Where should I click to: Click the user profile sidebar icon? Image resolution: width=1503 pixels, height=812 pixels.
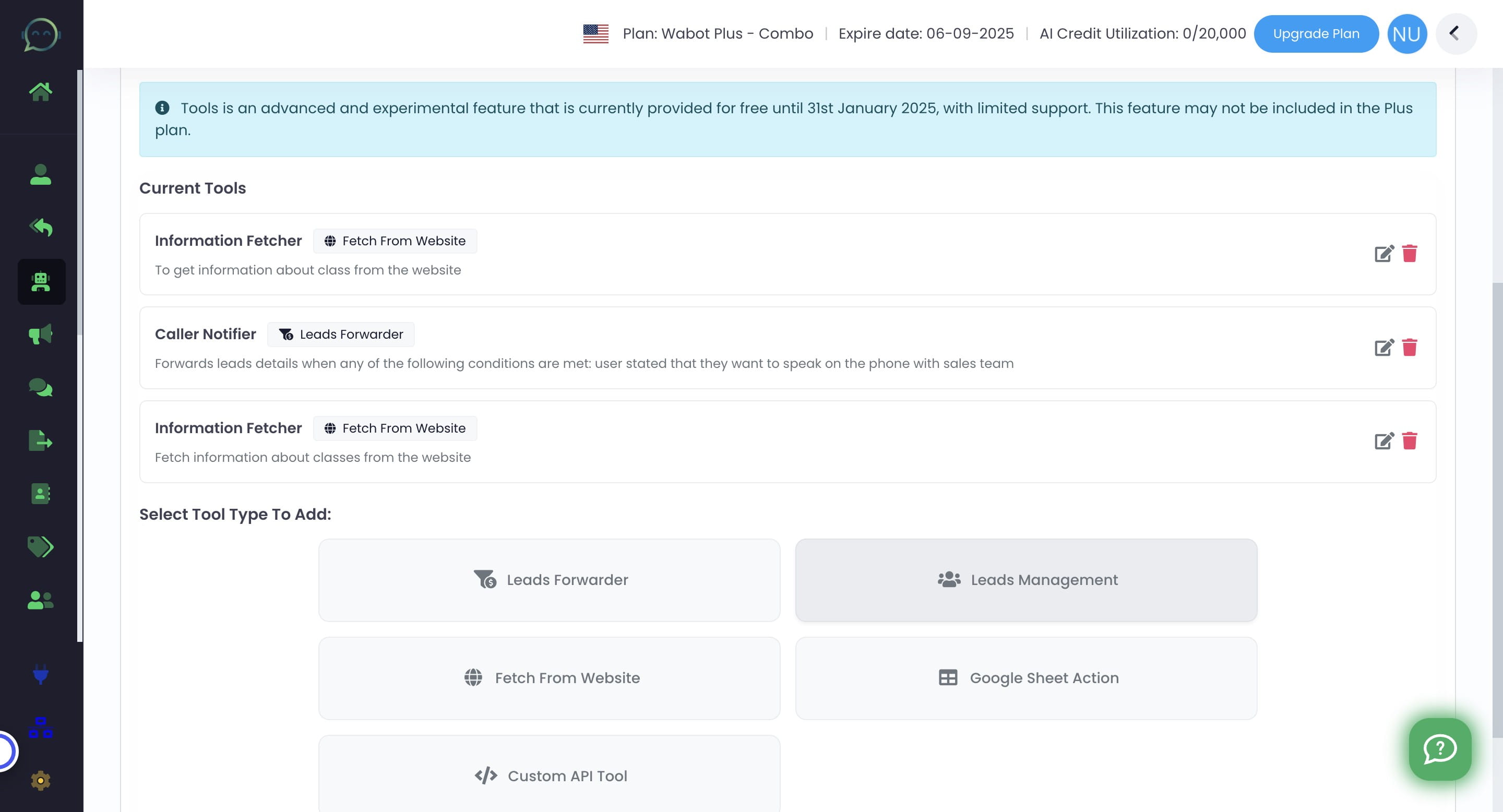[x=40, y=174]
